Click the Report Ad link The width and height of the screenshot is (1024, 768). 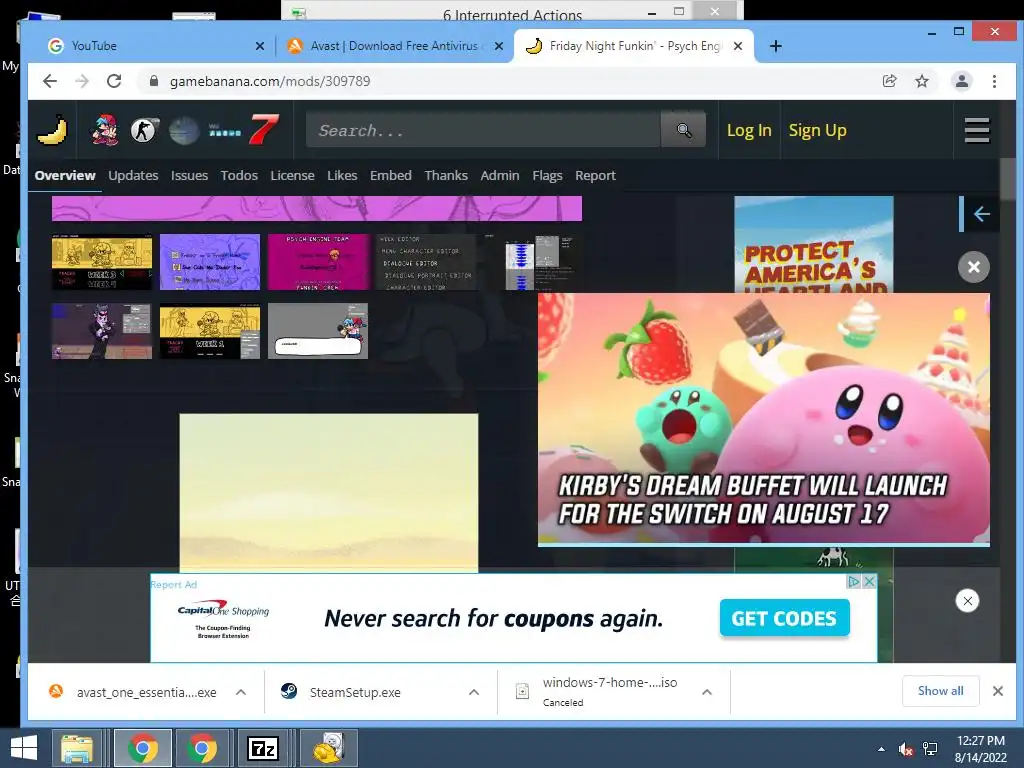click(174, 584)
